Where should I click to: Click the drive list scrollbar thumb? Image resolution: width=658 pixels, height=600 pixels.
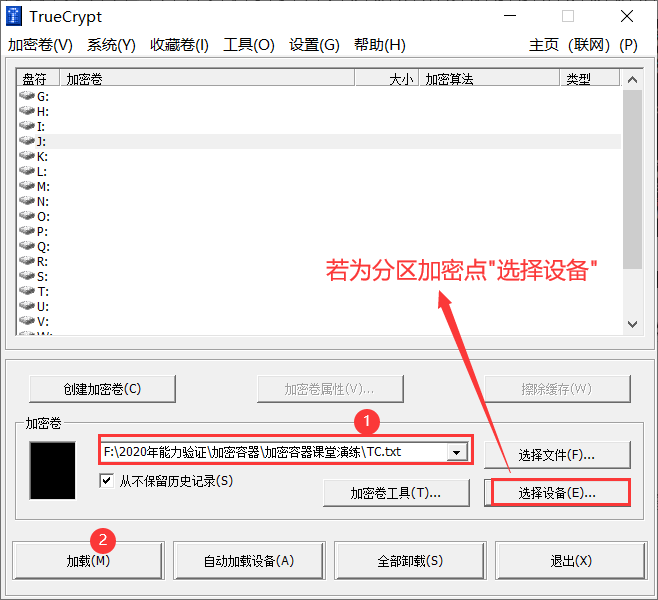pyautogui.click(x=632, y=179)
